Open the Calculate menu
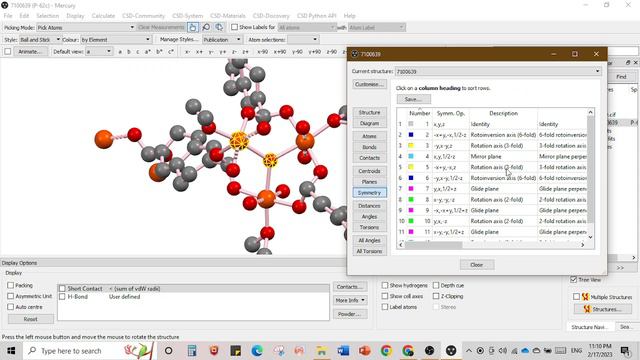The height and width of the screenshot is (360, 640). (103, 16)
